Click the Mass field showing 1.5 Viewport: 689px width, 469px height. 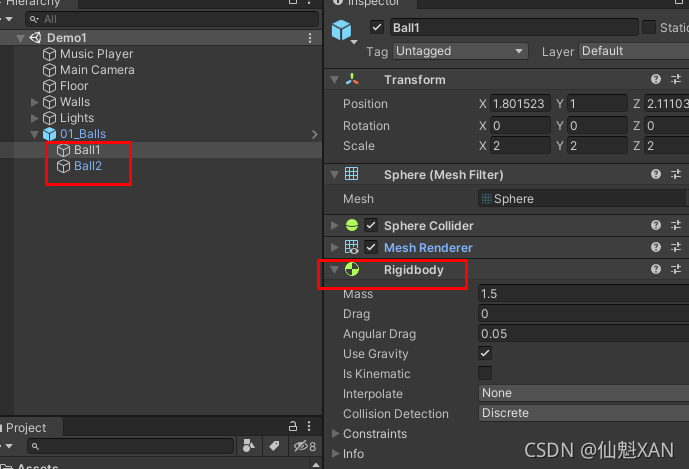coord(584,294)
